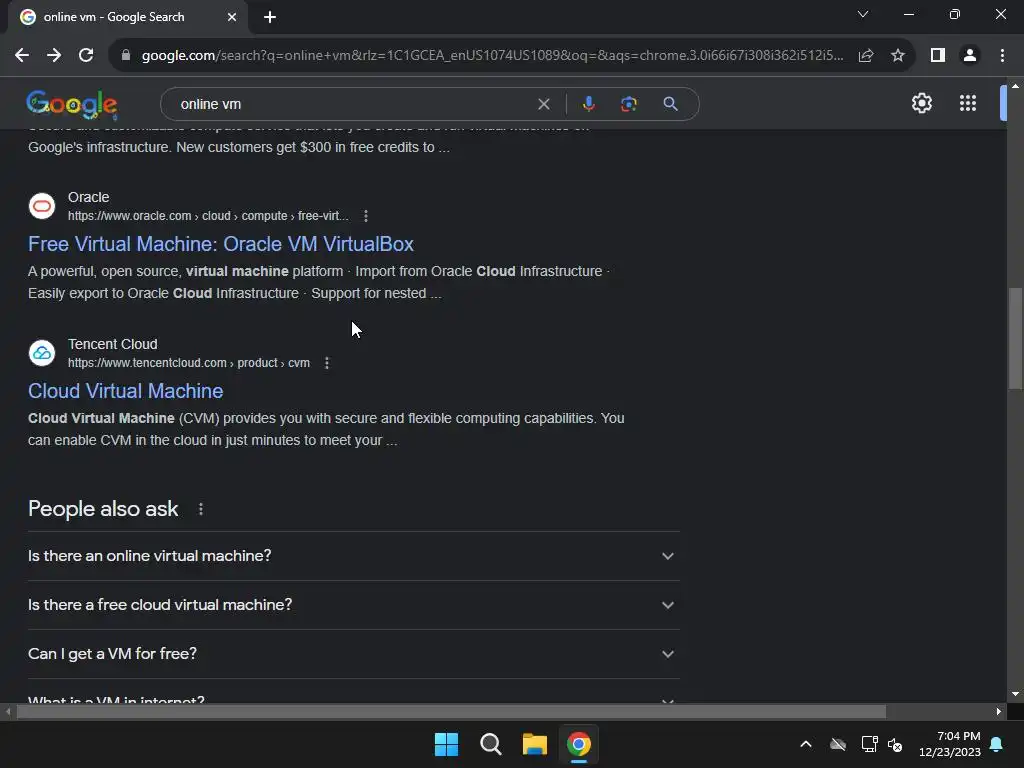Click the Tencent Cloud site name

pyautogui.click(x=112, y=344)
